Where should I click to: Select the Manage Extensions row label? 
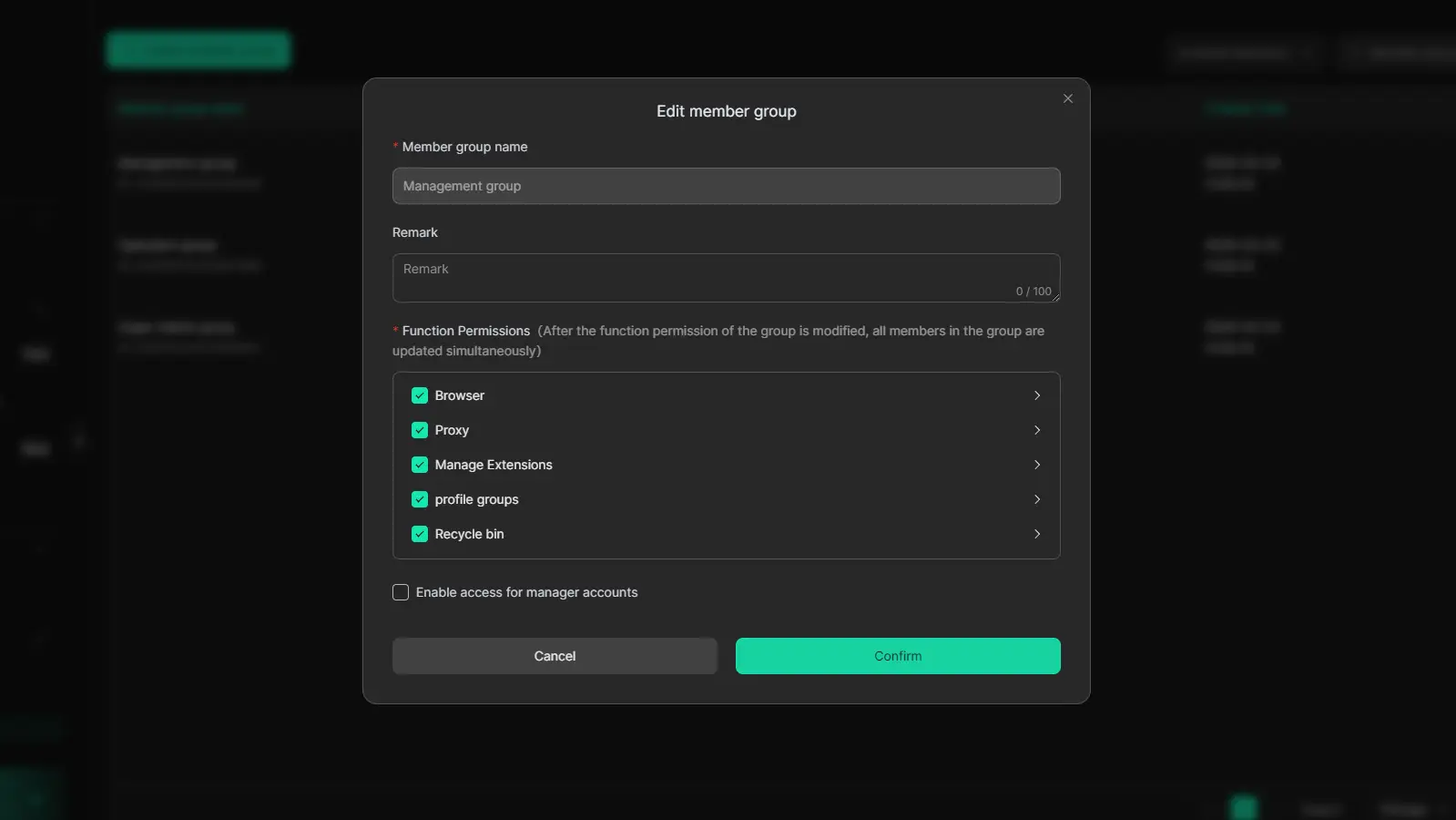pos(494,465)
